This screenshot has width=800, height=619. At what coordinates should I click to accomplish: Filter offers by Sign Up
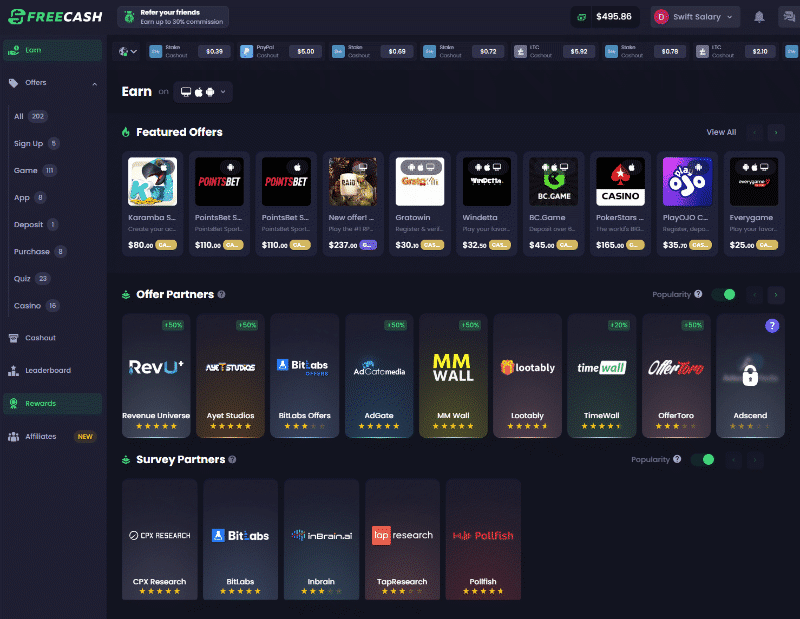tap(36, 143)
